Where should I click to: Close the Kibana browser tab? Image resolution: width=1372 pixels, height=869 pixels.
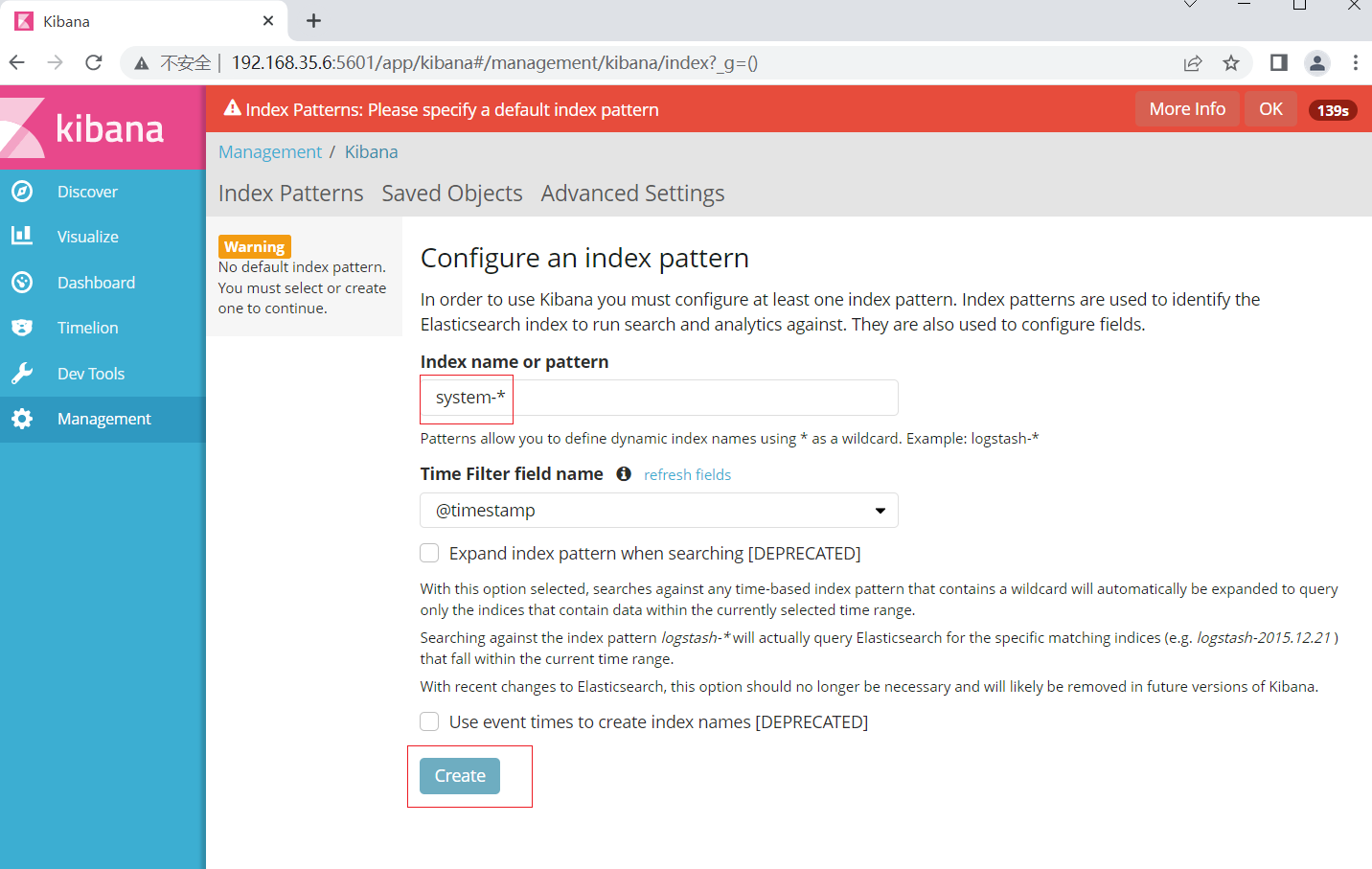(268, 21)
